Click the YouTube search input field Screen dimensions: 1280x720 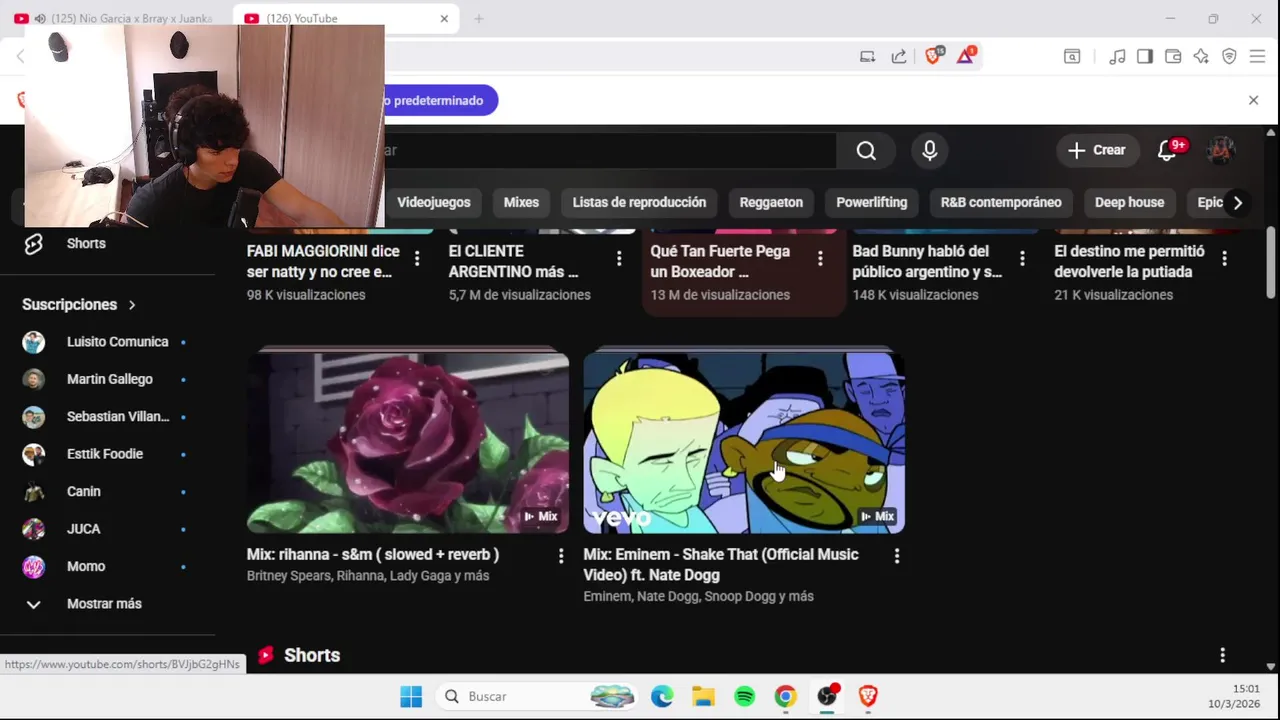tap(610, 150)
